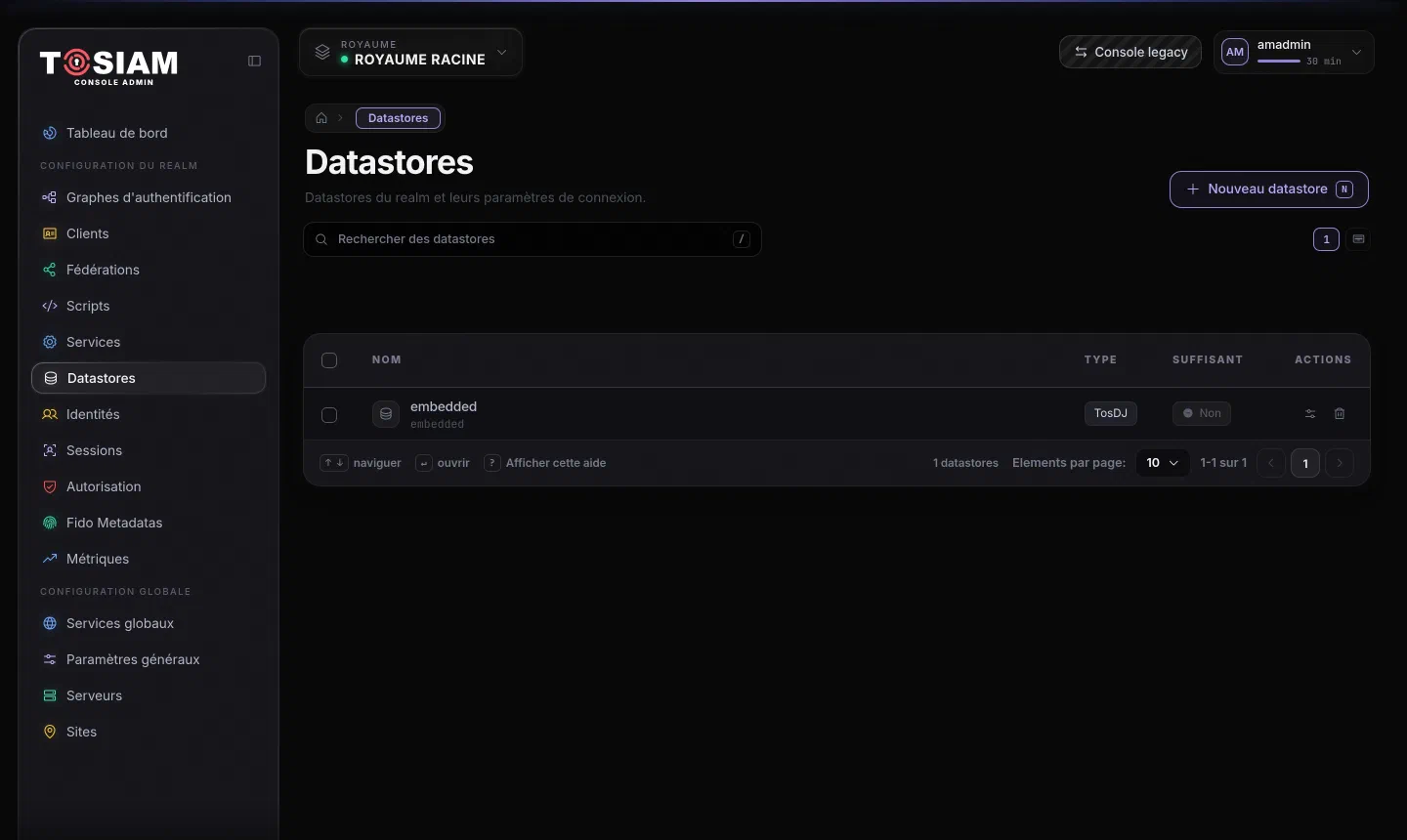Click the embedded datastore database icon

(x=386, y=414)
